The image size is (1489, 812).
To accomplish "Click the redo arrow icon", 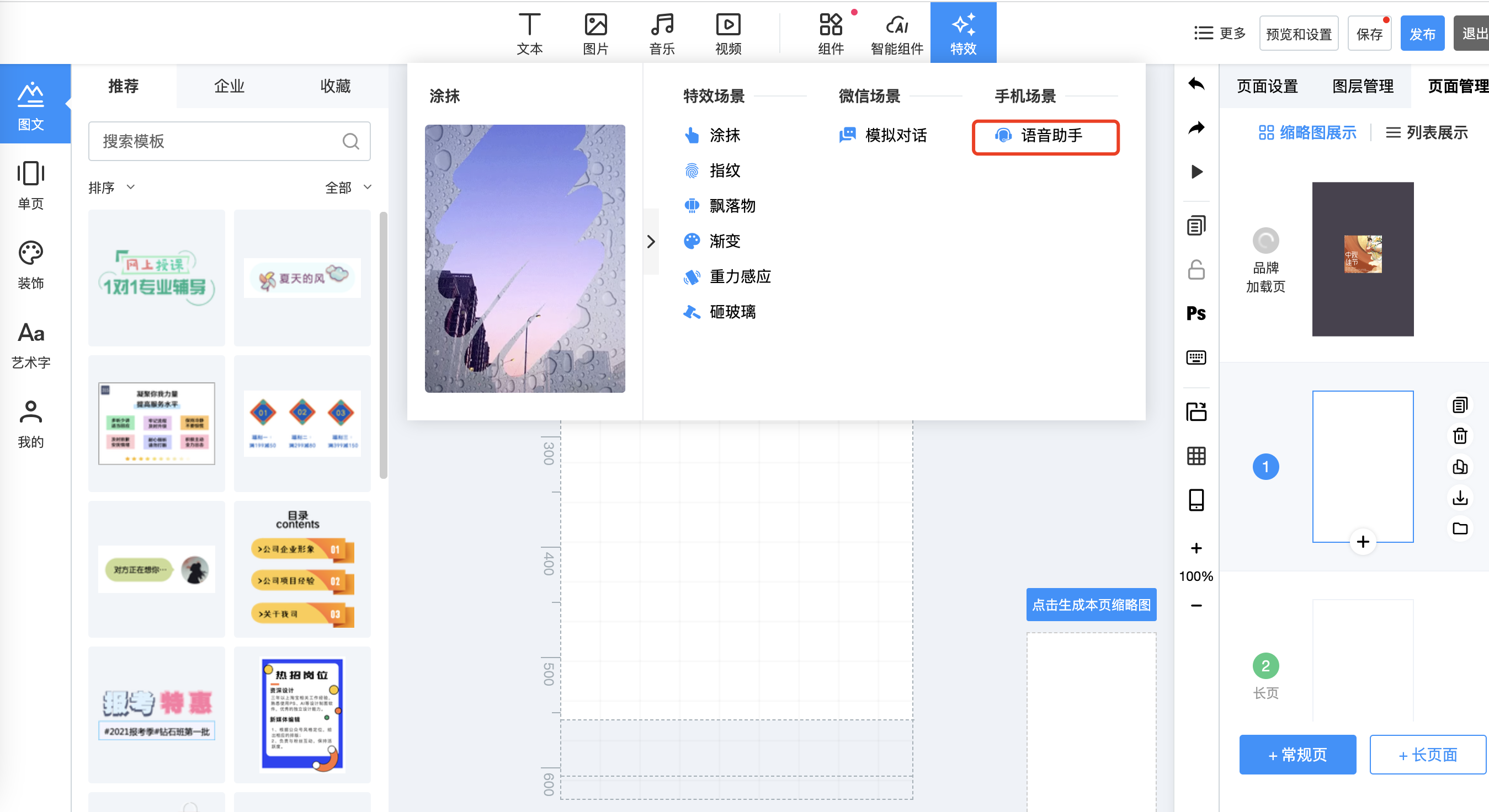I will 1196,128.
